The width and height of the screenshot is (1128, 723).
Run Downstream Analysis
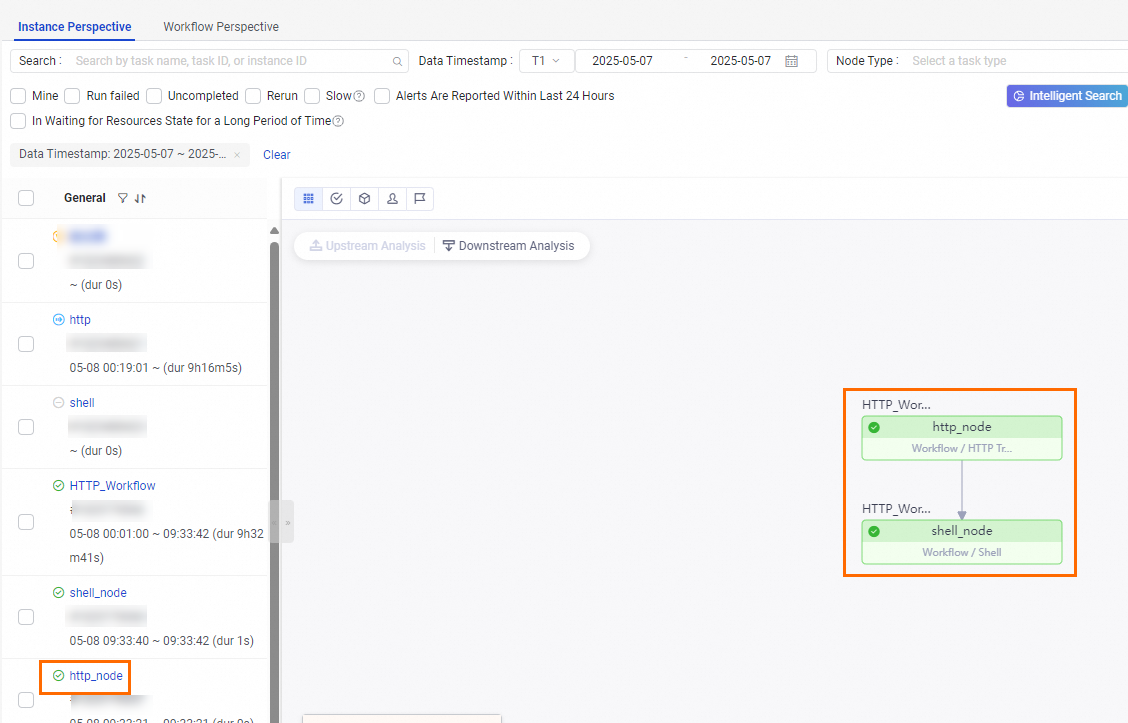pyautogui.click(x=509, y=246)
